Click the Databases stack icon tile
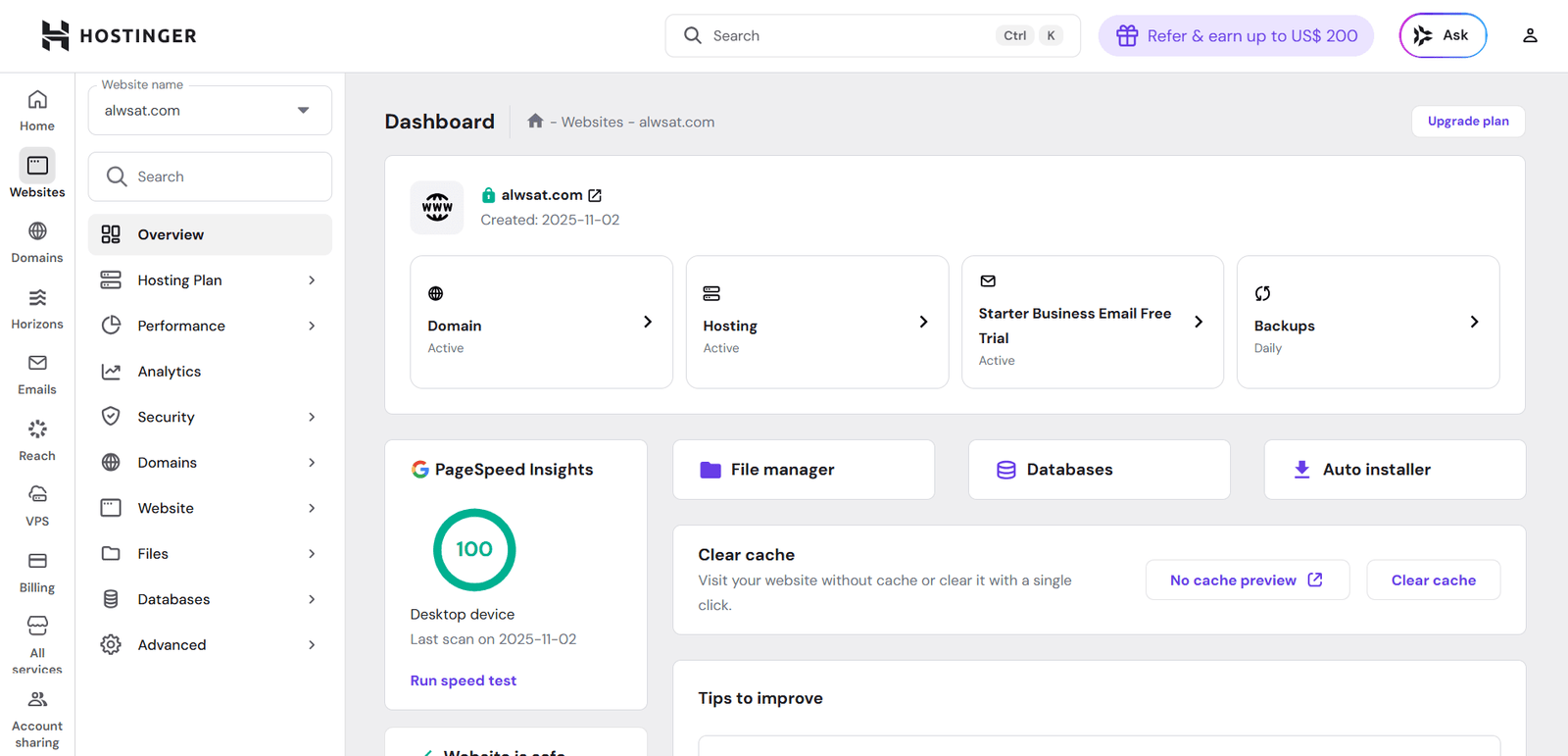The height and width of the screenshot is (756, 1568). [x=1006, y=470]
